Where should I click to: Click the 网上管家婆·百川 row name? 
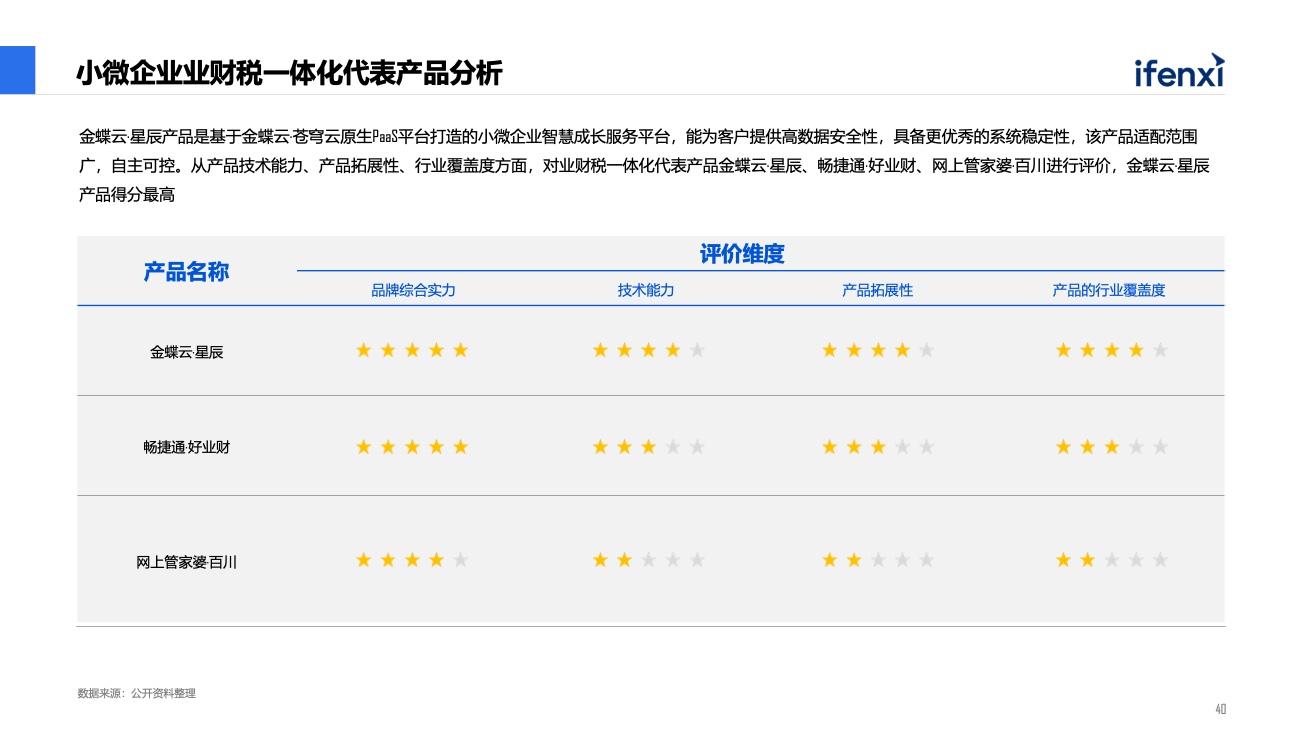pyautogui.click(x=187, y=562)
